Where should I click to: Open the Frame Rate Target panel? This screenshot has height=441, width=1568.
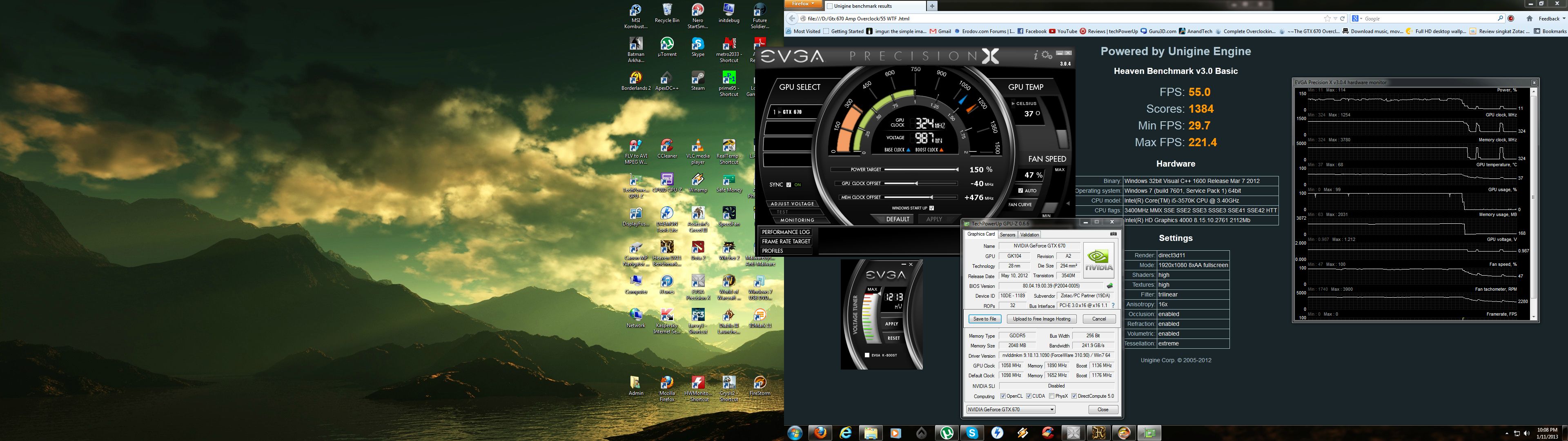coord(786,241)
